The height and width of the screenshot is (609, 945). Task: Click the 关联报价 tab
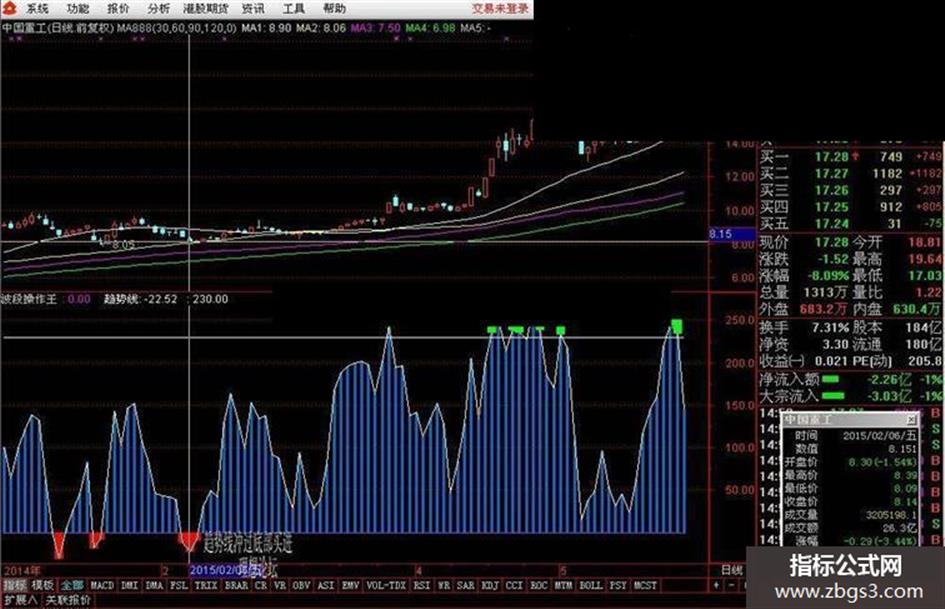(69, 601)
